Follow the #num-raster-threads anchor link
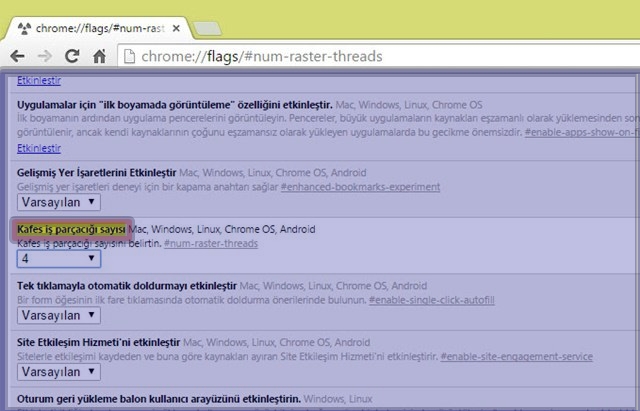 [x=211, y=244]
